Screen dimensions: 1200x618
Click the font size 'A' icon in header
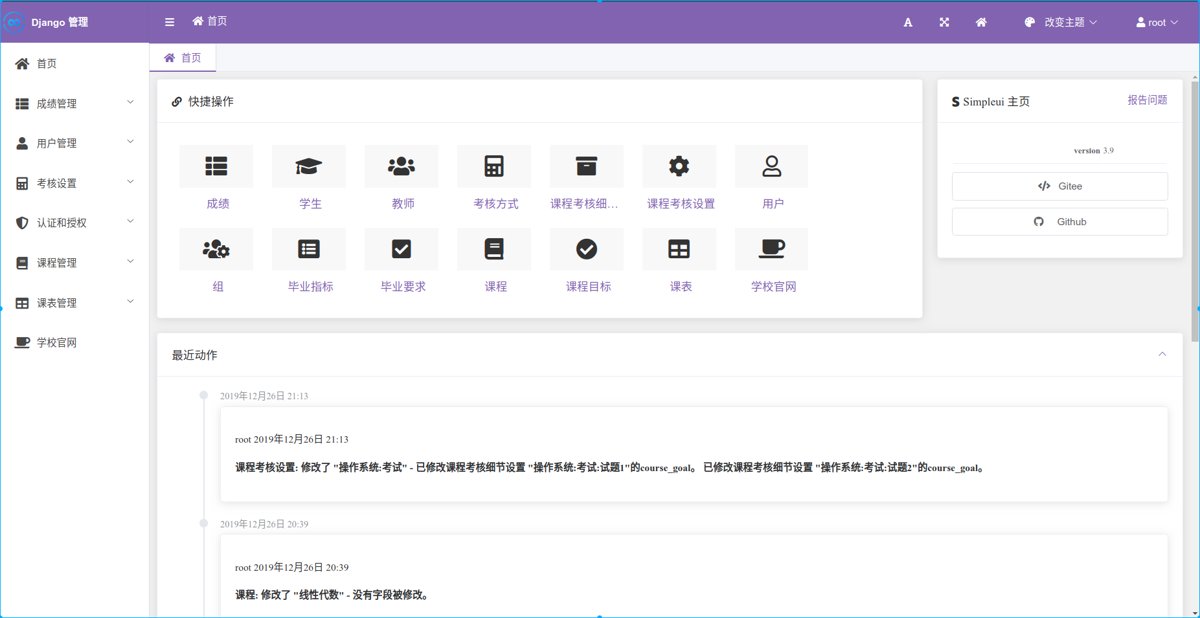[908, 22]
